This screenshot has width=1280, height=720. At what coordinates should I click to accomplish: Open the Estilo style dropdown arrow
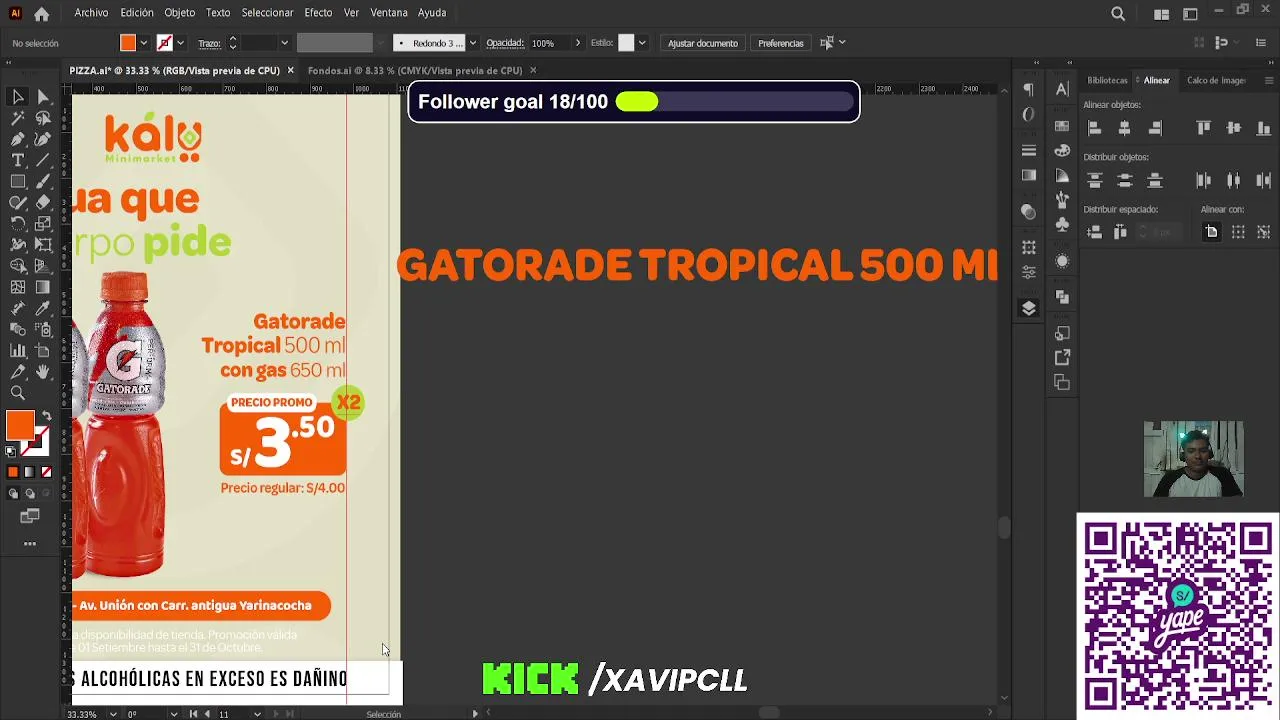tap(642, 43)
